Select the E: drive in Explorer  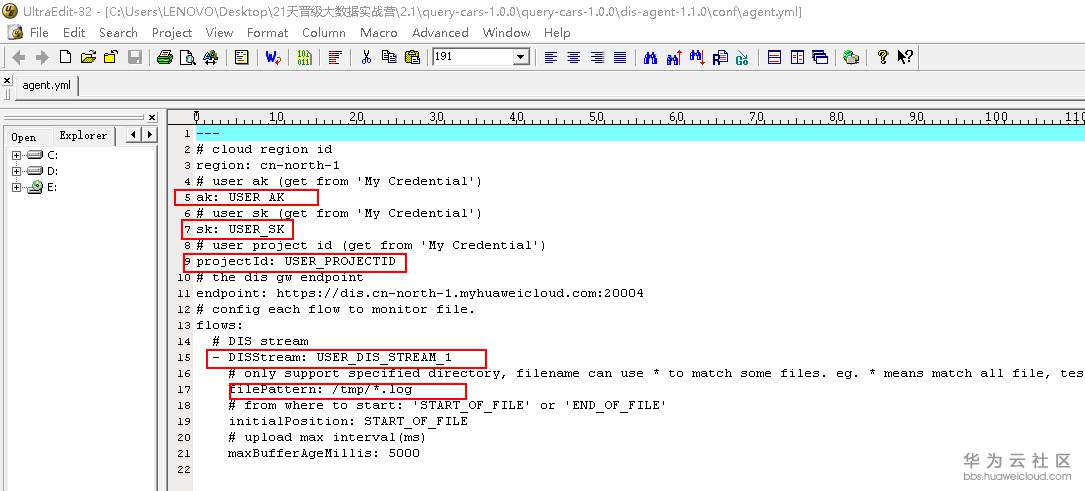coord(52,187)
